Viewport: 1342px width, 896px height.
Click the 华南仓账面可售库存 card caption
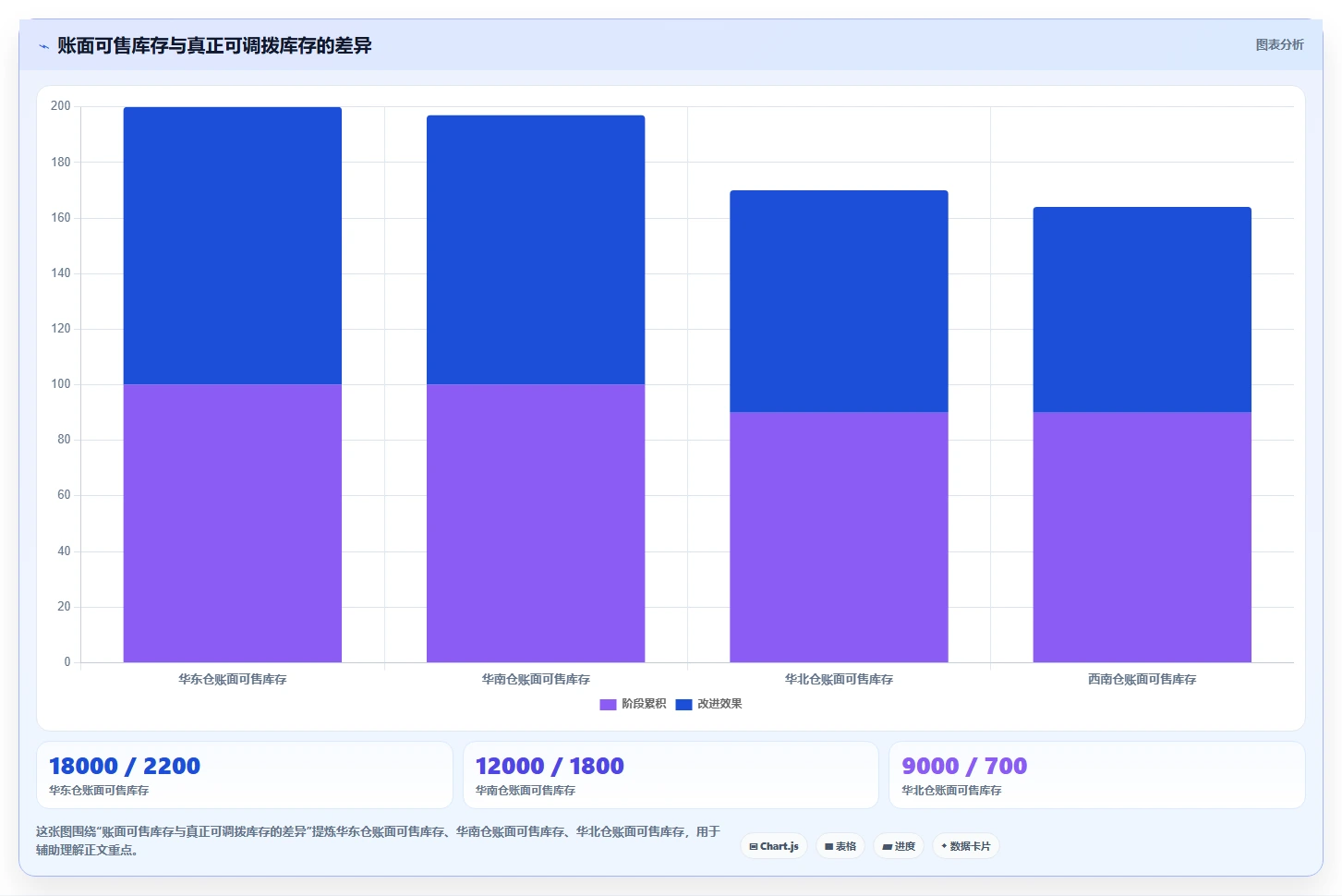(526, 791)
